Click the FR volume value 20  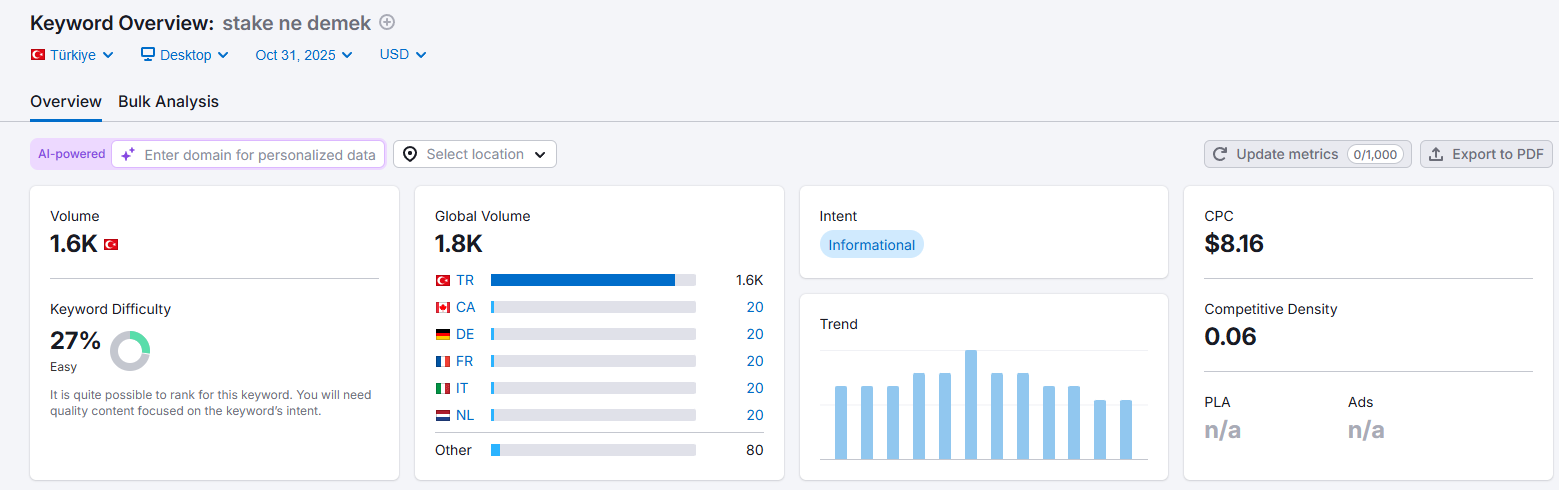click(x=755, y=361)
